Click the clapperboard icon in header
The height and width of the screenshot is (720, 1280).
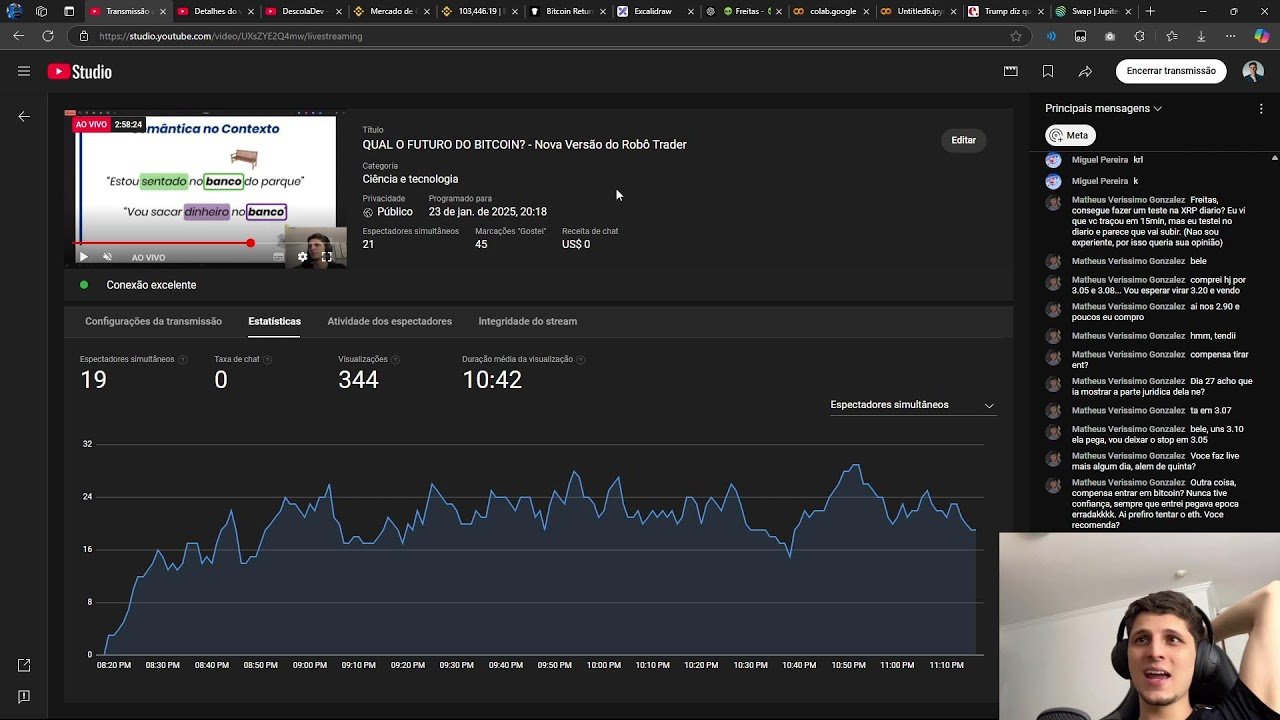click(1010, 71)
